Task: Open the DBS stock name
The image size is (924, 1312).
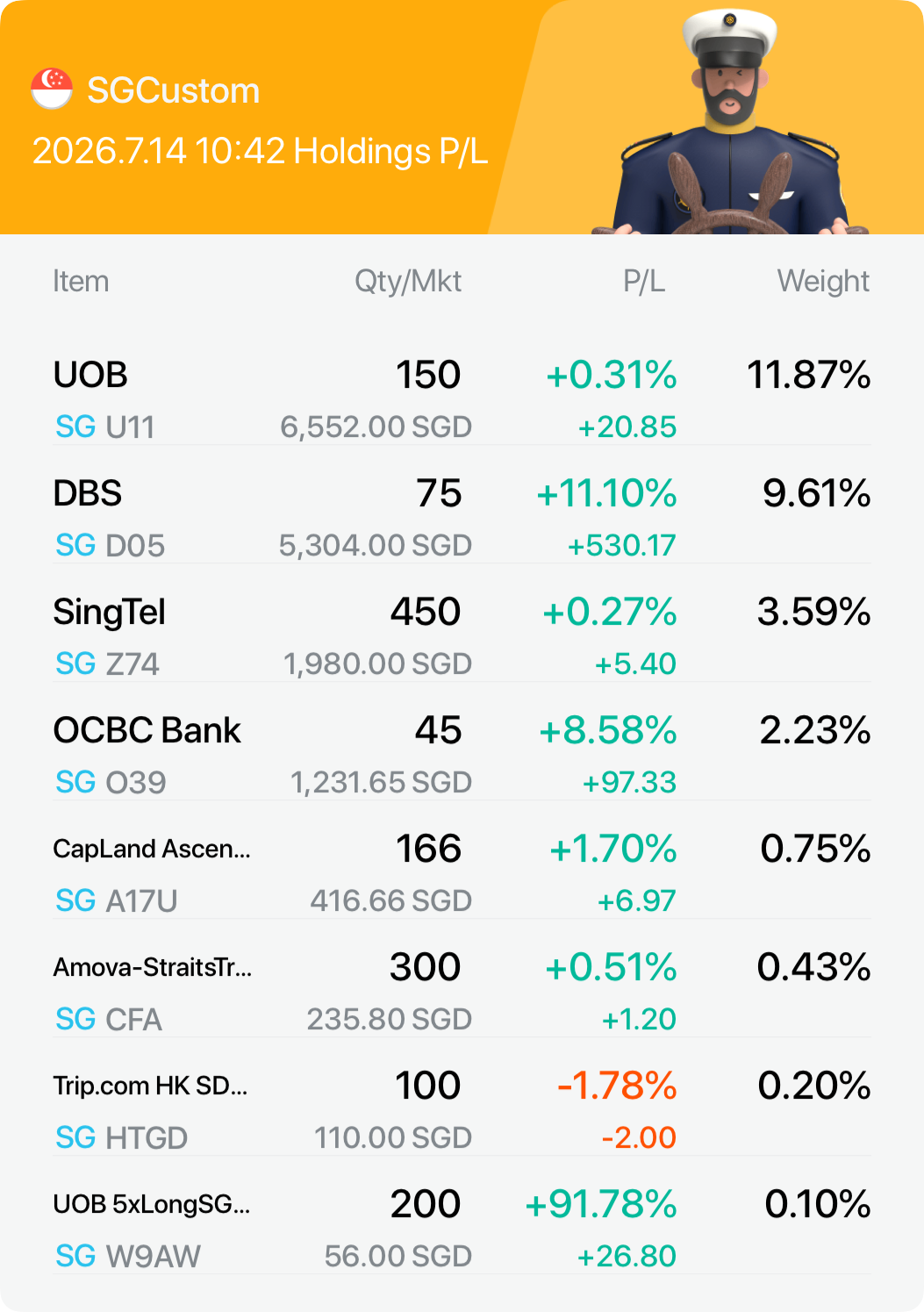Action: (88, 493)
